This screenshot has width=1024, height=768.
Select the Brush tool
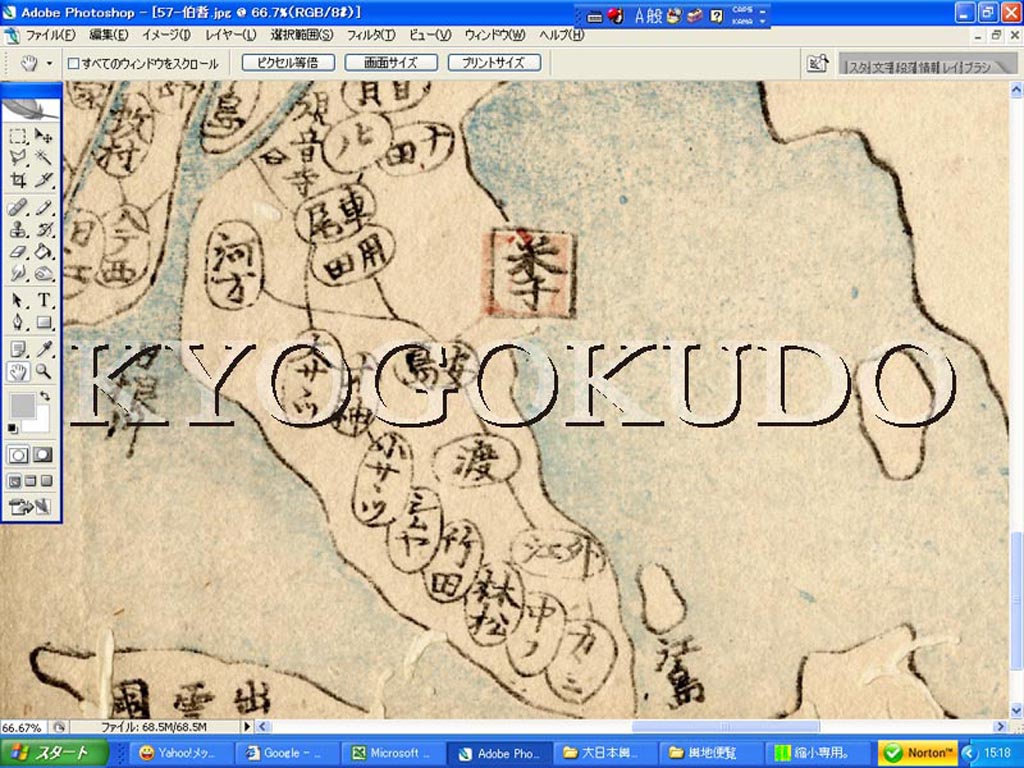tap(43, 208)
